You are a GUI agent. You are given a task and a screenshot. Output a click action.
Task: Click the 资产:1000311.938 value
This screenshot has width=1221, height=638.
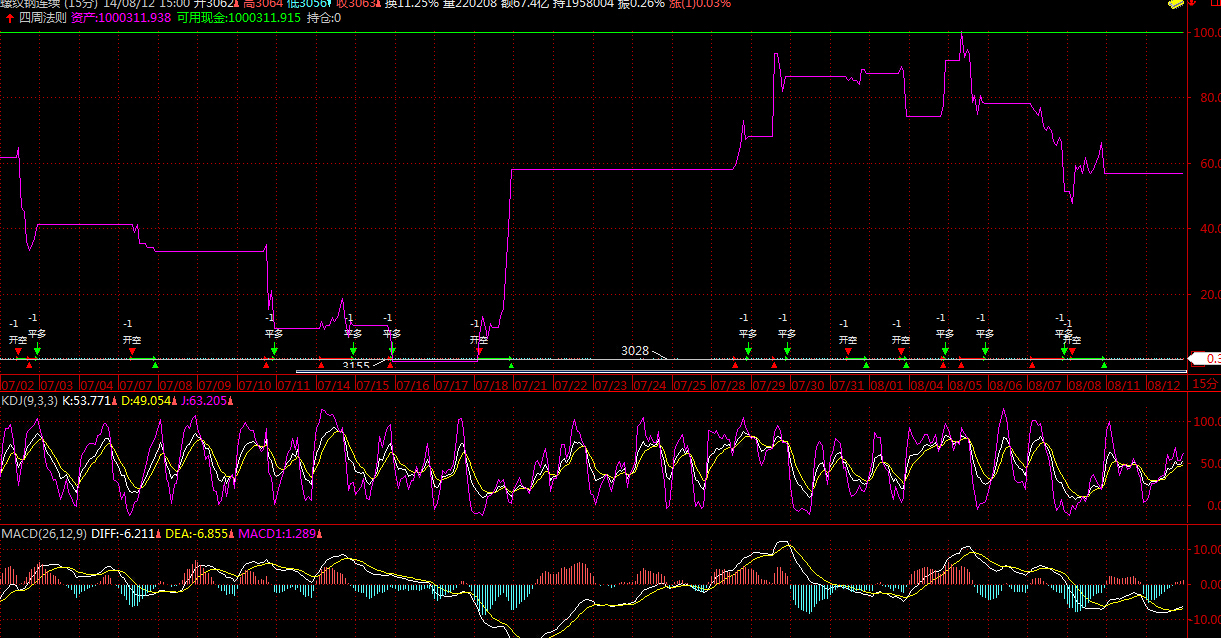[121, 18]
